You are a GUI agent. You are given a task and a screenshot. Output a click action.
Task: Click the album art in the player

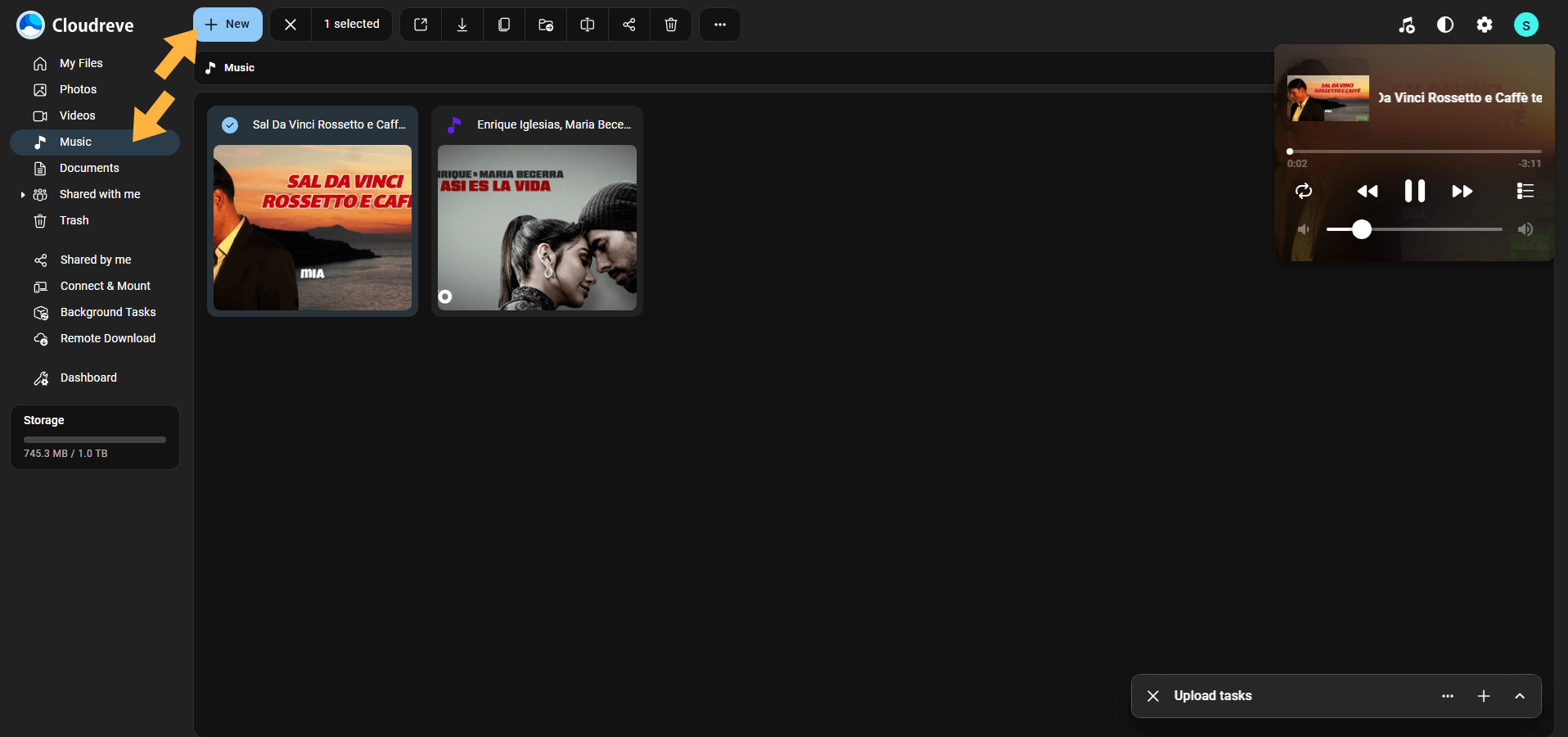(x=1328, y=98)
